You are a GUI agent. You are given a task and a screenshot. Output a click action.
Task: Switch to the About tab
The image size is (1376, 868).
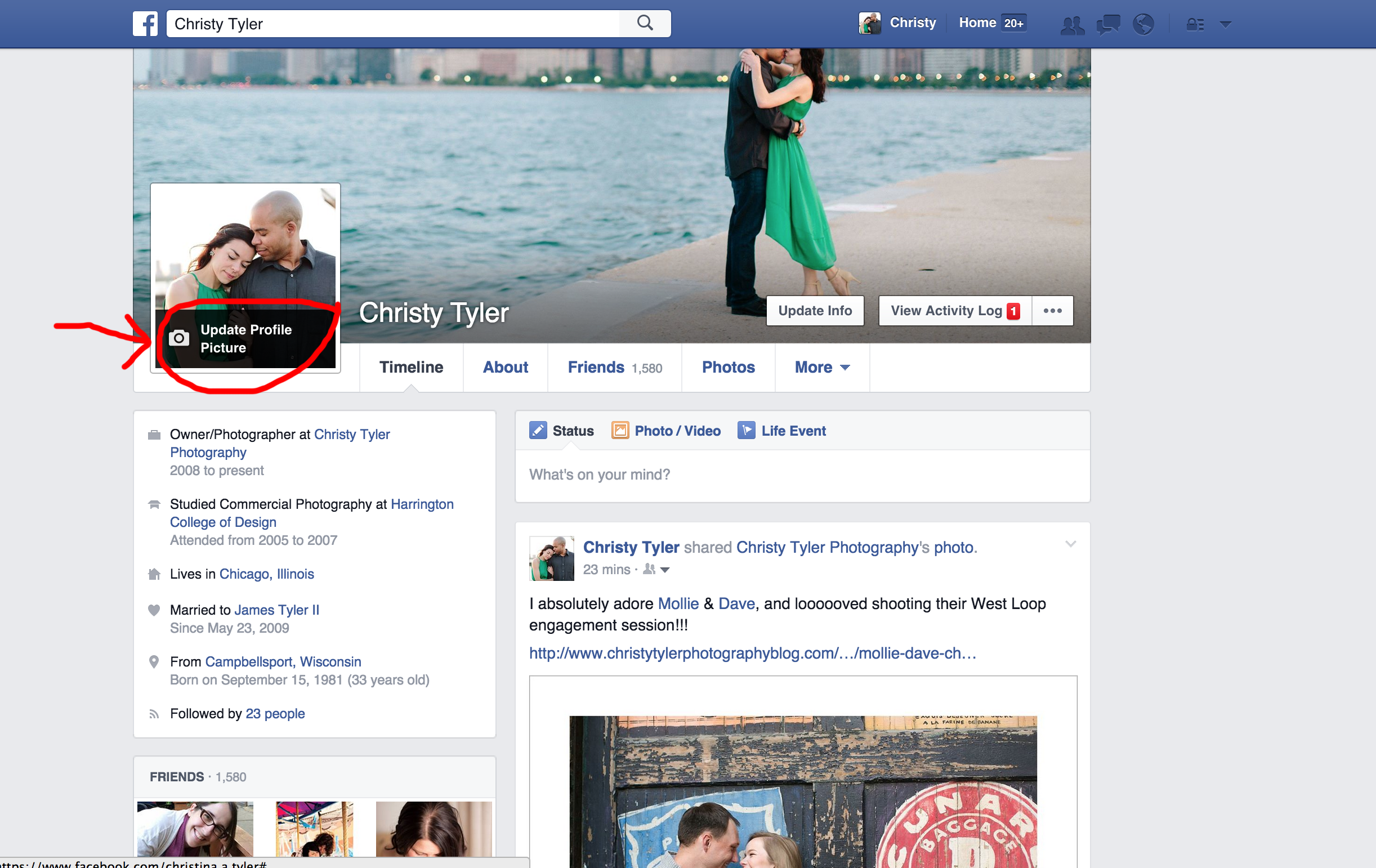[x=505, y=368]
